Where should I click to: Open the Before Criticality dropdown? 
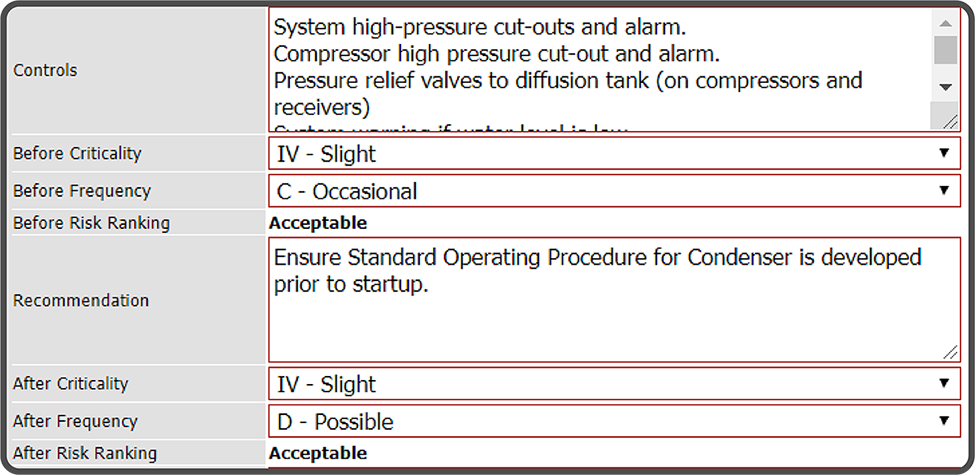pos(614,154)
